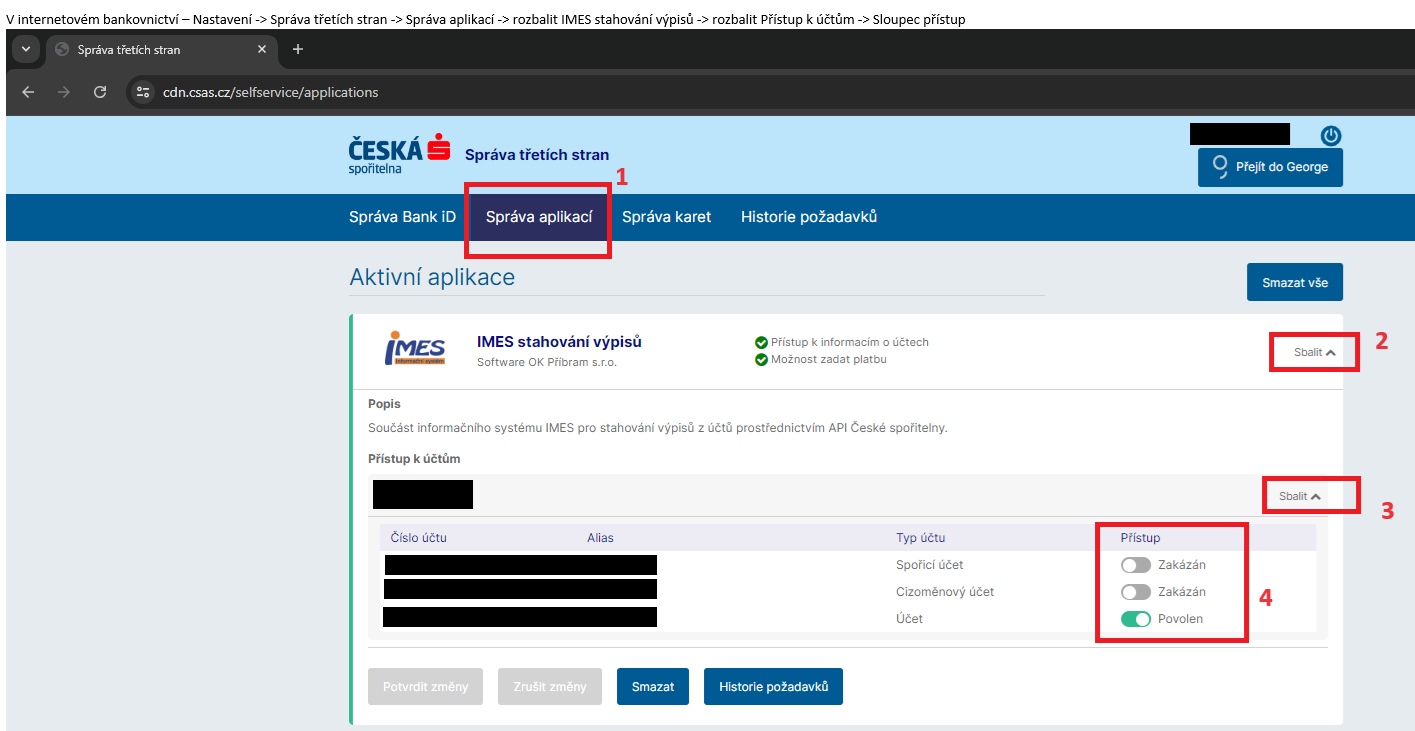Click the Česká spořitelna logo
The width and height of the screenshot is (1415, 731).
click(399, 153)
